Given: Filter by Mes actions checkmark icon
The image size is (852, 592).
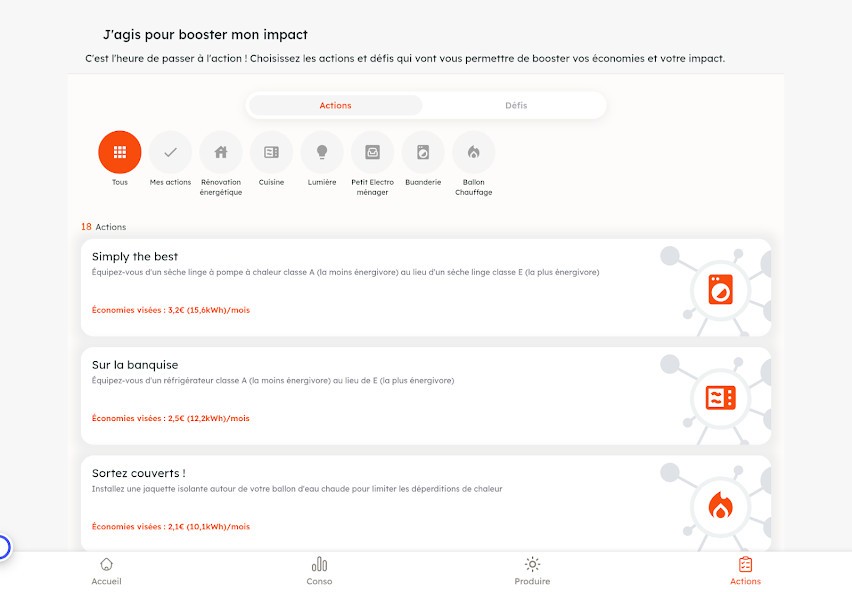Looking at the screenshot, I should pos(170,152).
